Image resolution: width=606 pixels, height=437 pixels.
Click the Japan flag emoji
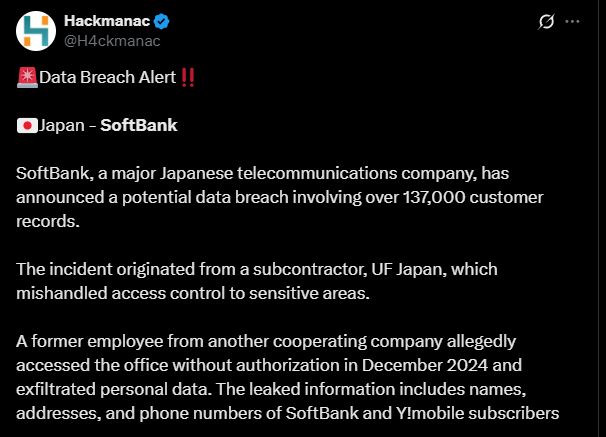pos(27,126)
